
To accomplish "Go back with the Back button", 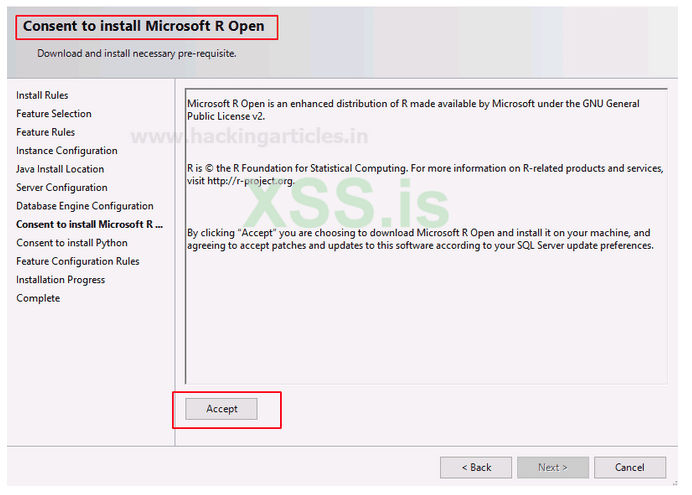I will pos(476,467).
